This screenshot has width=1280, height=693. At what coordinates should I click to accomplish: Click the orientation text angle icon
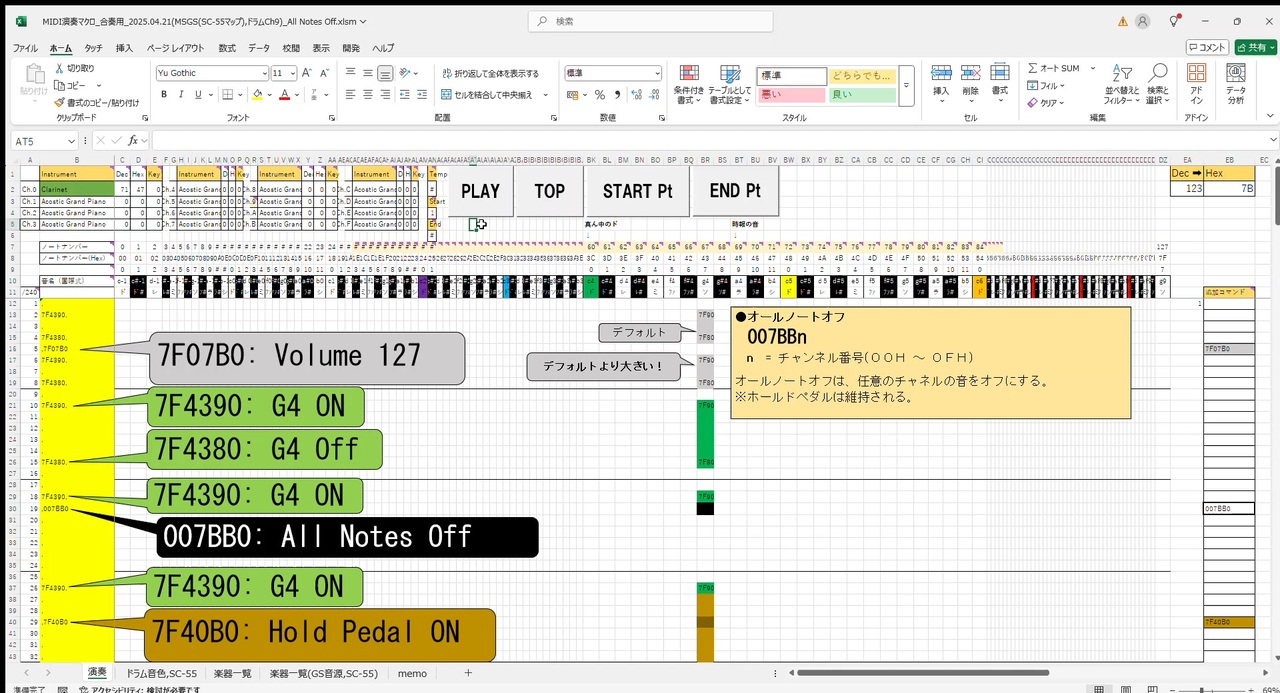(x=406, y=73)
